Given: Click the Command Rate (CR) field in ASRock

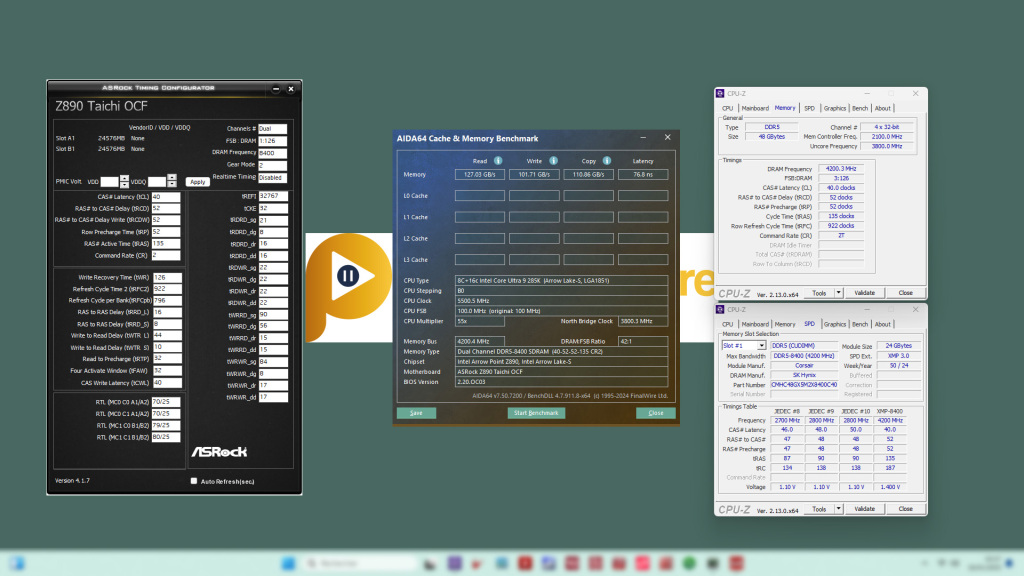Looking at the screenshot, I should tap(166, 255).
